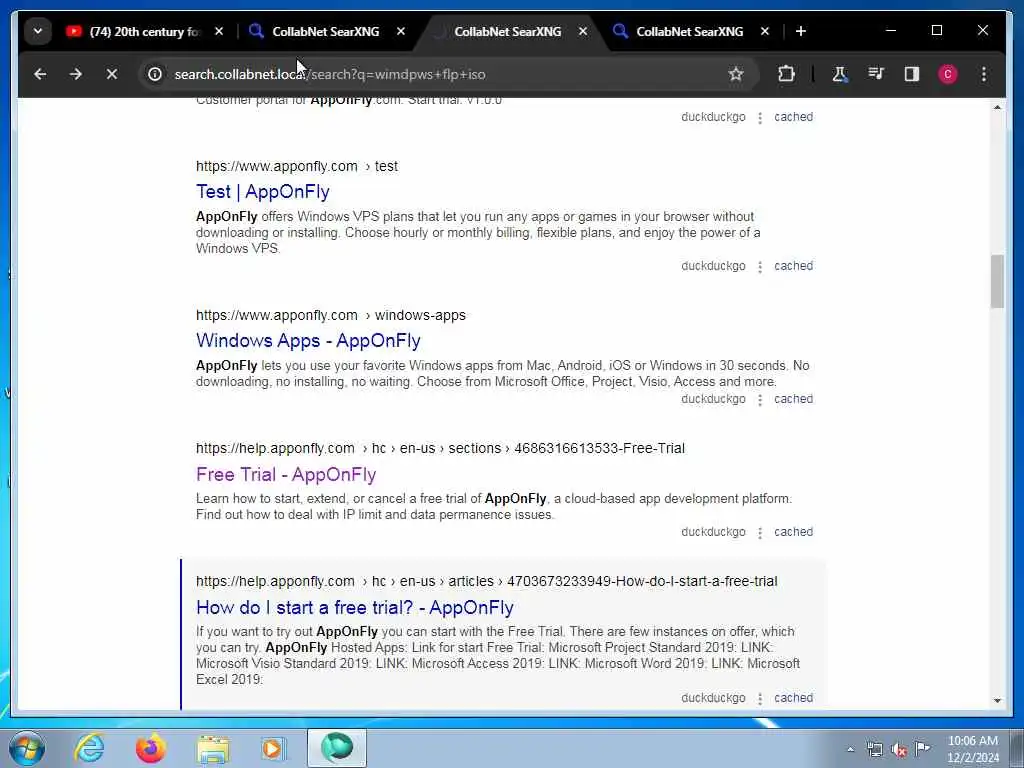1024x768 pixels.
Task: Launch Internet Explorer from the taskbar
Action: [x=89, y=748]
